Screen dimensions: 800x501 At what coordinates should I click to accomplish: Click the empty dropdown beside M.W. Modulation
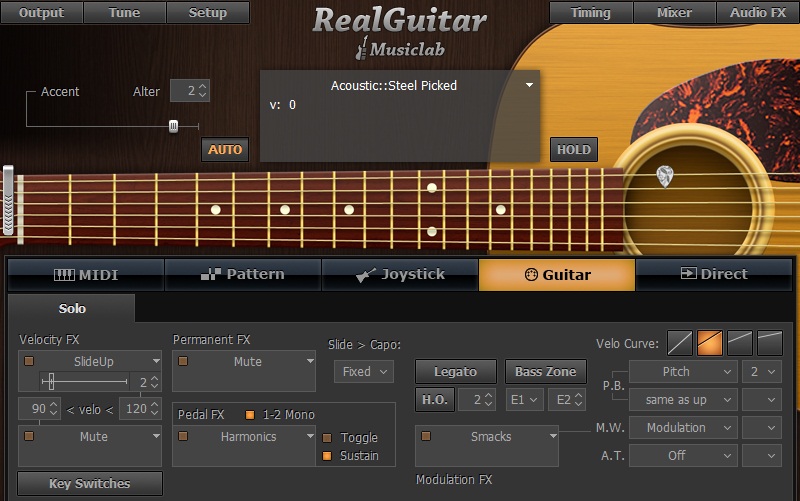pos(762,428)
